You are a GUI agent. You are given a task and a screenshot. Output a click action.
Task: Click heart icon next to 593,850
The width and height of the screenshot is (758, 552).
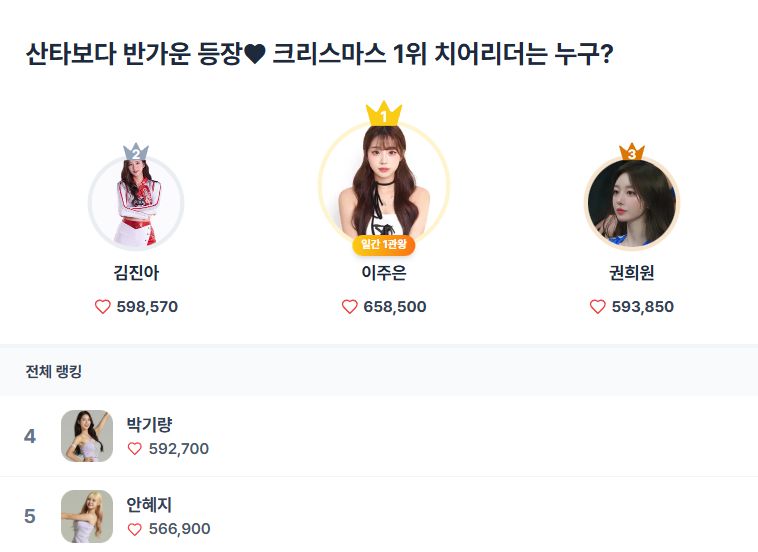598,307
